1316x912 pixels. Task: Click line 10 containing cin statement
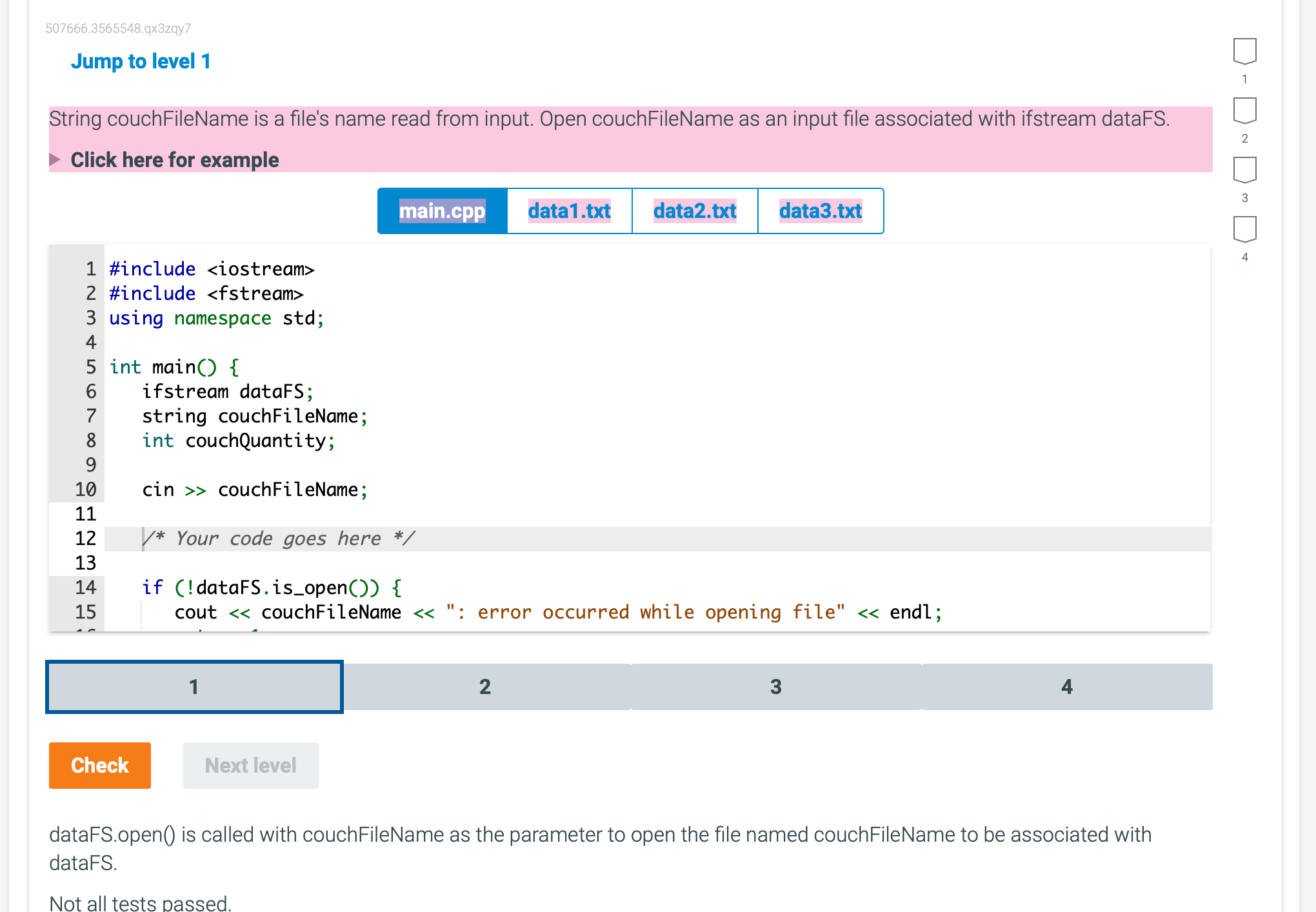click(254, 490)
